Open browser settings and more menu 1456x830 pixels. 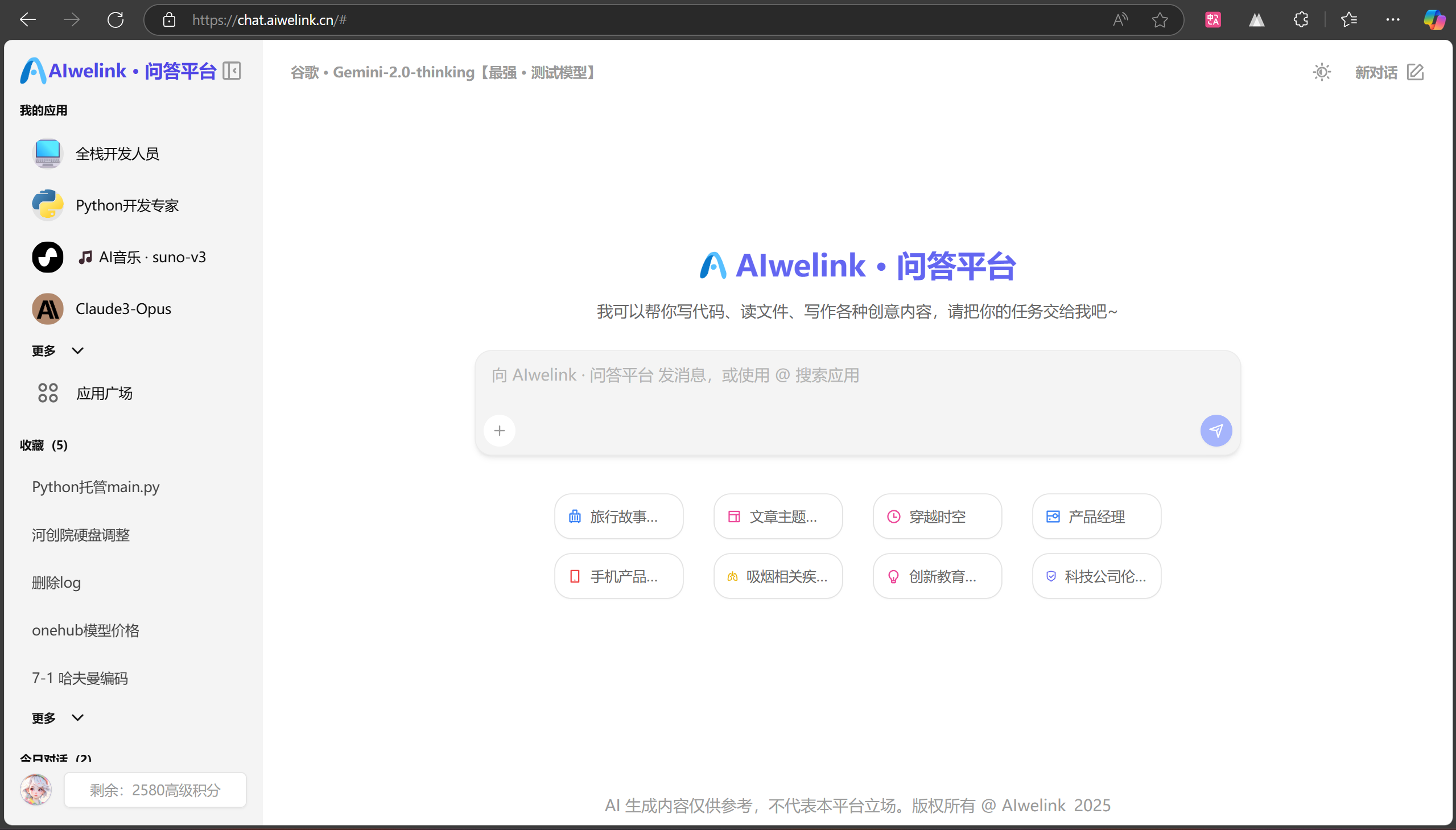click(x=1393, y=20)
